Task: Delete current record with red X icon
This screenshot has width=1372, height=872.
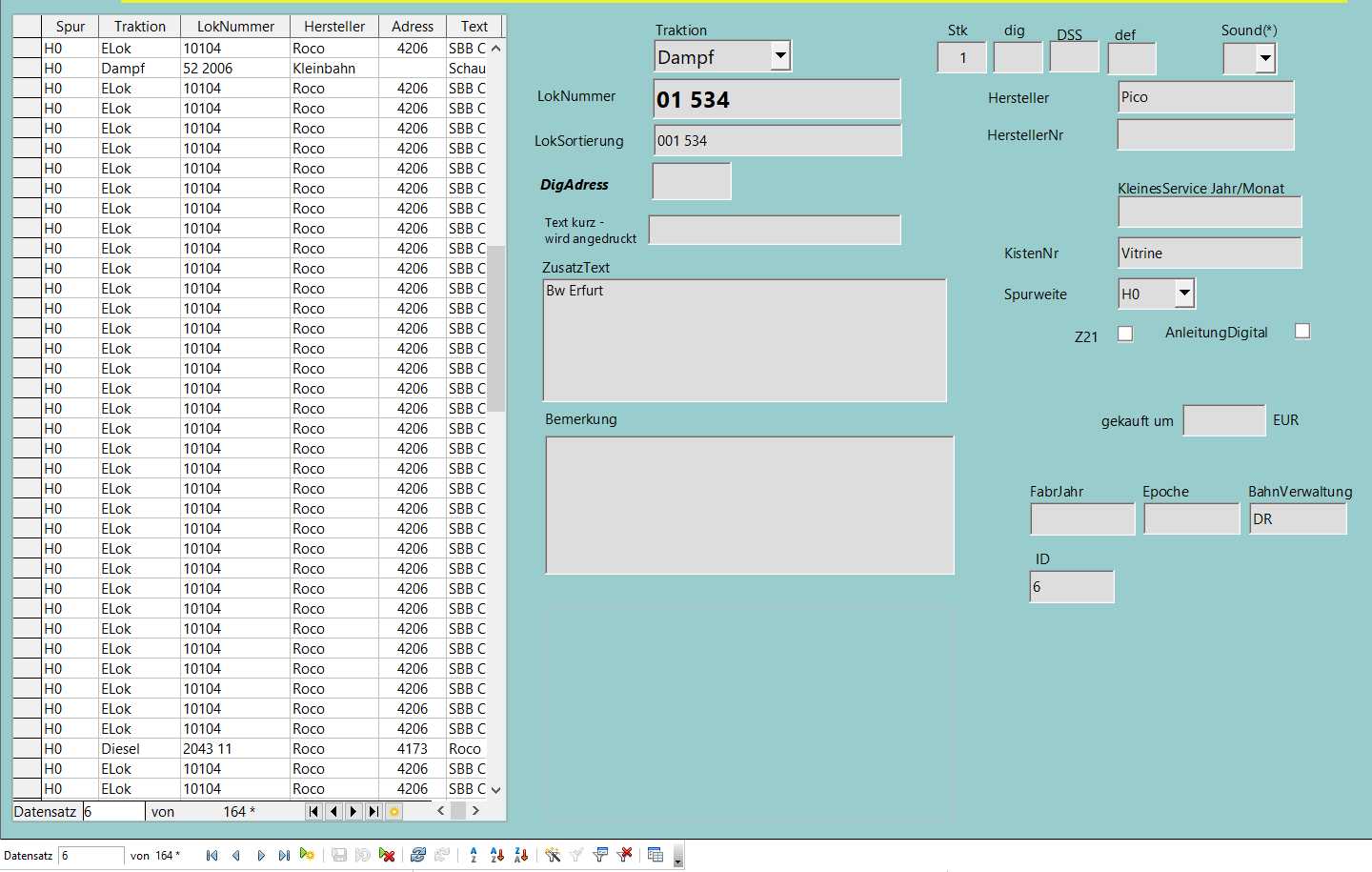Action: 387,855
